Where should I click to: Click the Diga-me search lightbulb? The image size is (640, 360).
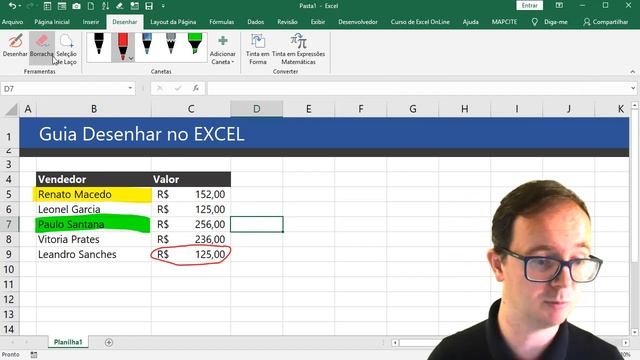[535, 22]
